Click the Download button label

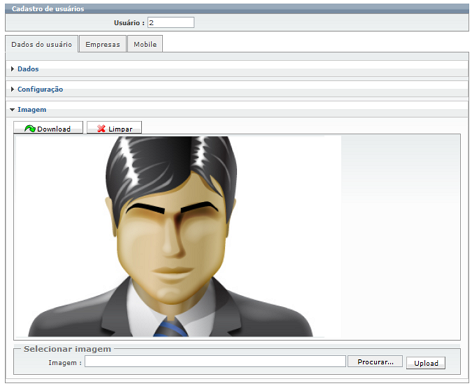[x=54, y=129]
